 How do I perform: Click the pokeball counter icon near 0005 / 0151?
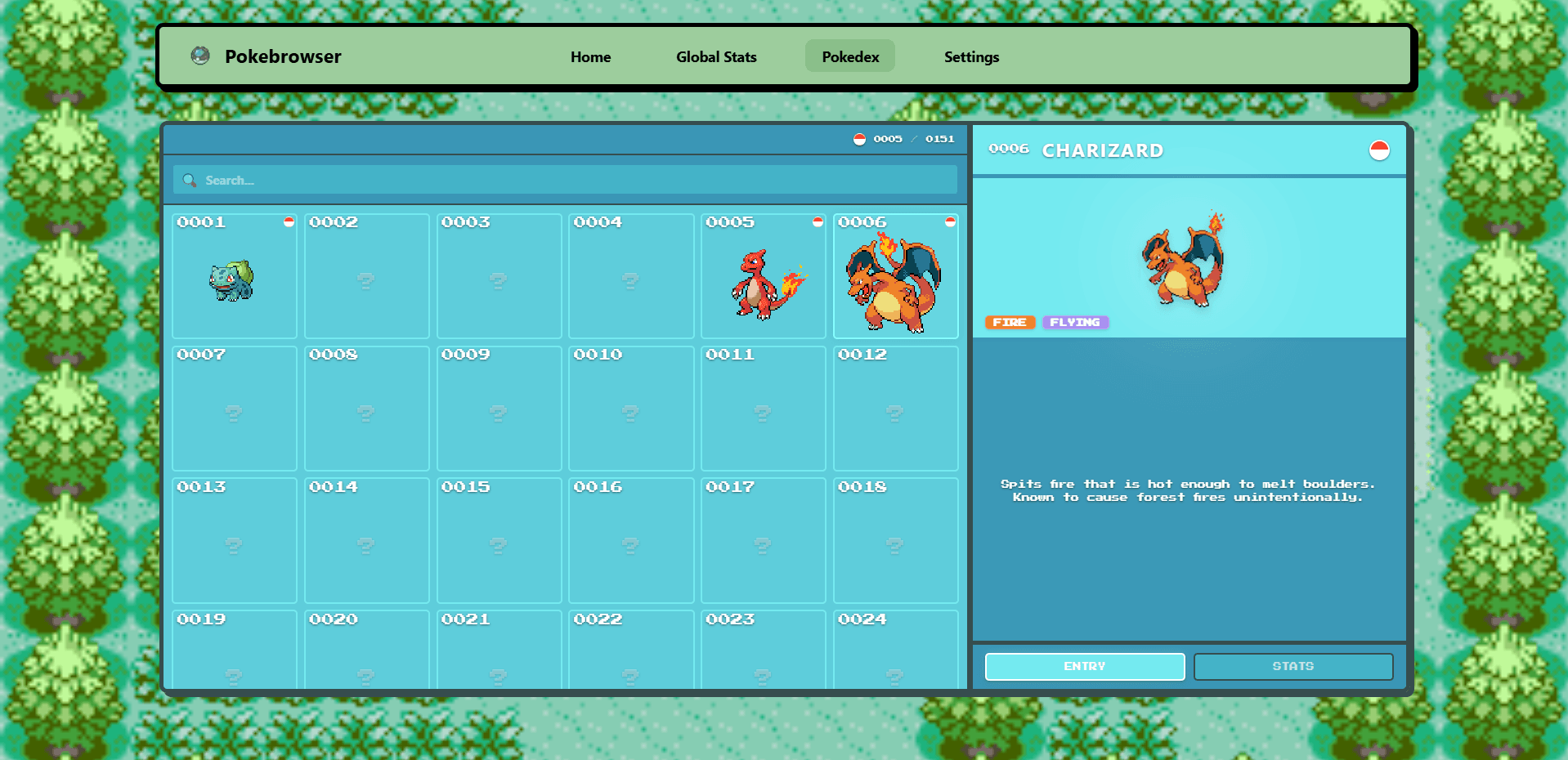pos(859,139)
